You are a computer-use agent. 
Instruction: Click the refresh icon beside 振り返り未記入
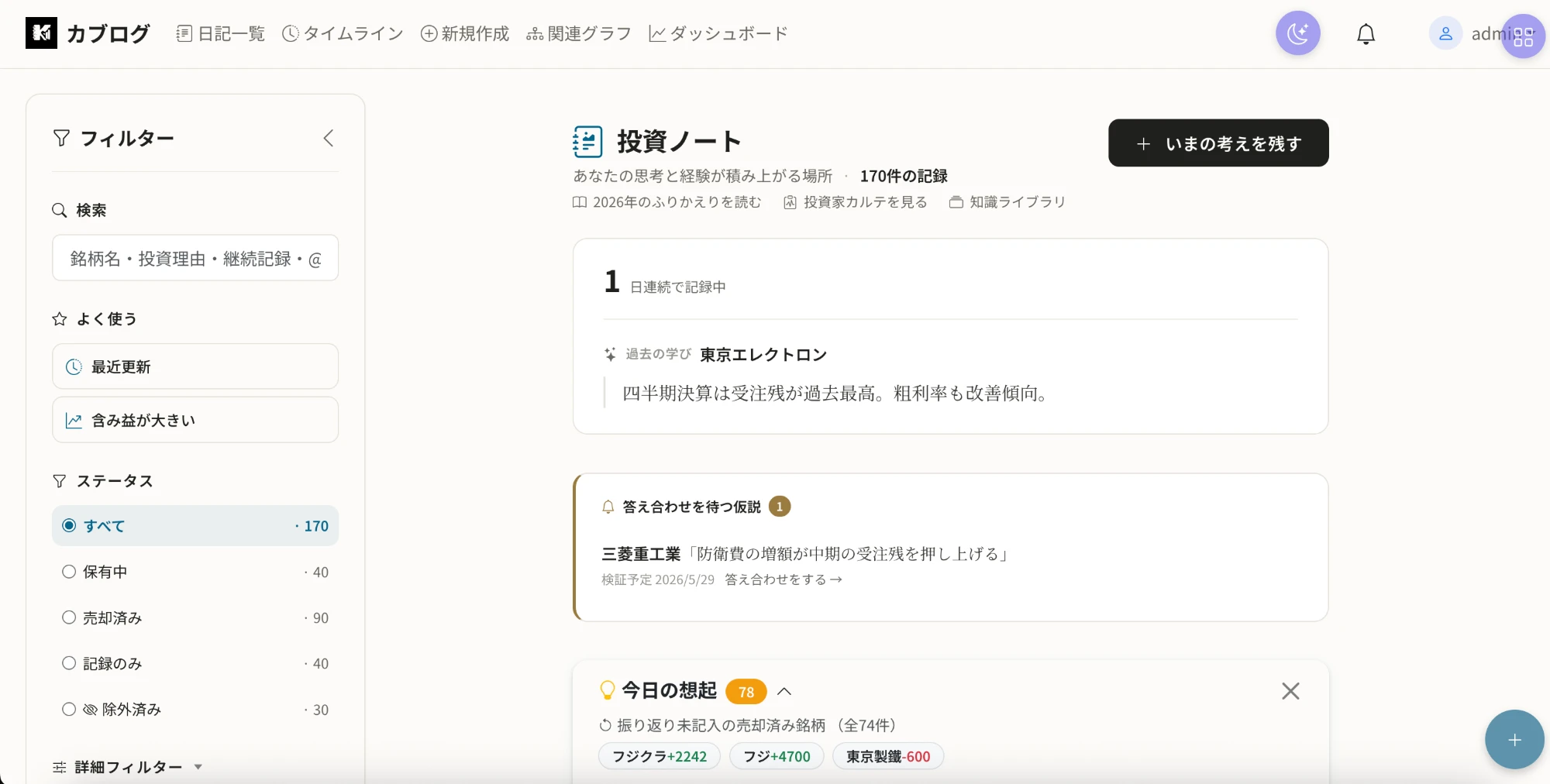tap(606, 725)
